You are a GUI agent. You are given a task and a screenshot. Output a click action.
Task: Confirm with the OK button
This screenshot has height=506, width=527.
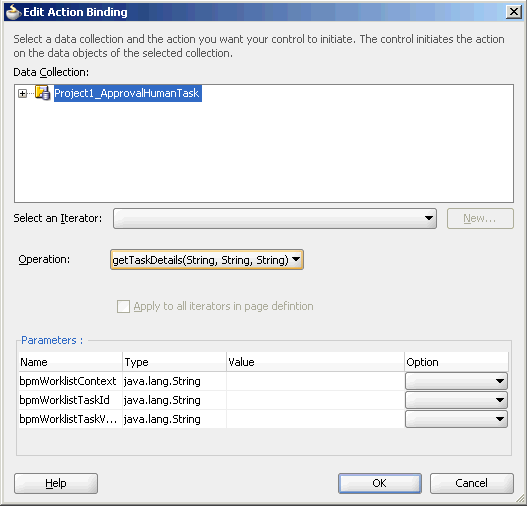click(379, 483)
